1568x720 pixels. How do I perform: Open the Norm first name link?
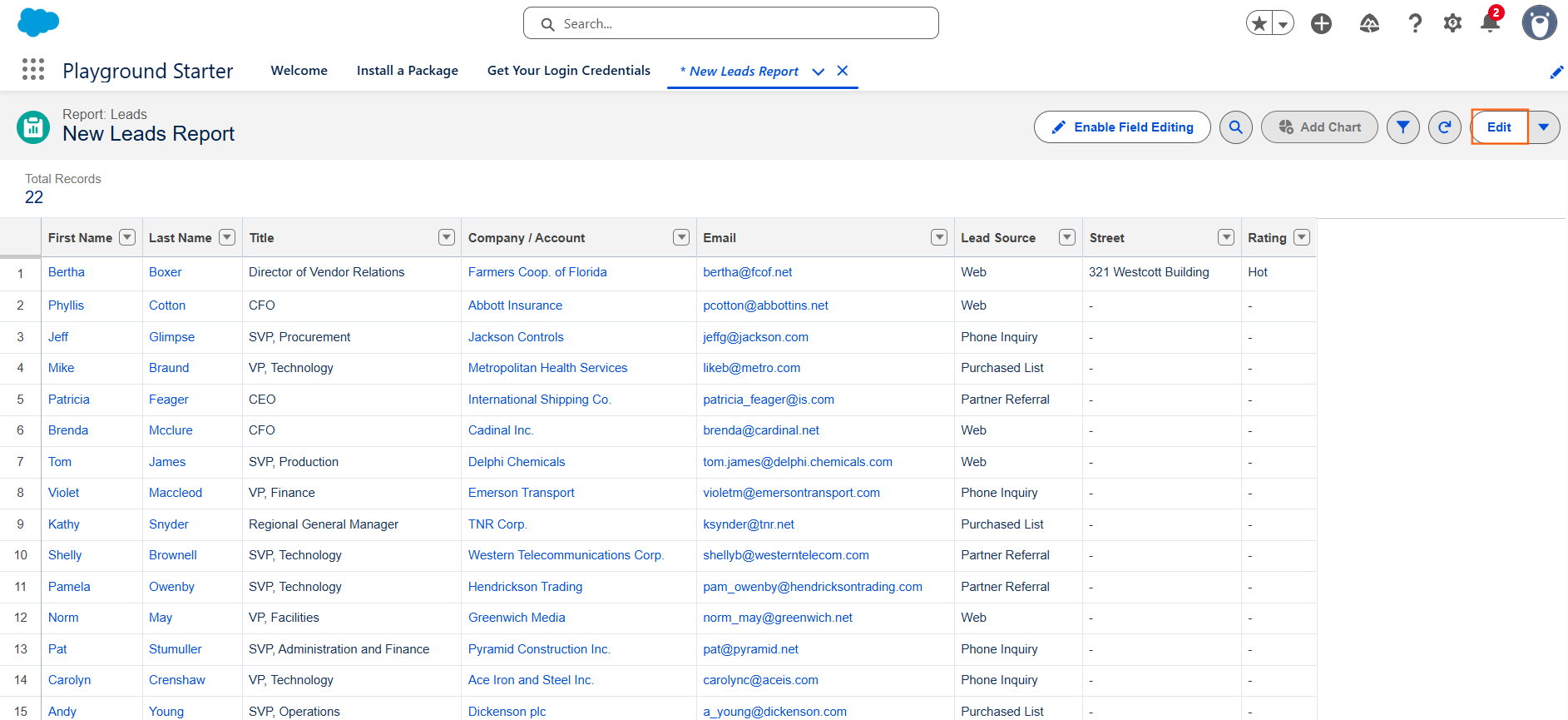click(63, 618)
